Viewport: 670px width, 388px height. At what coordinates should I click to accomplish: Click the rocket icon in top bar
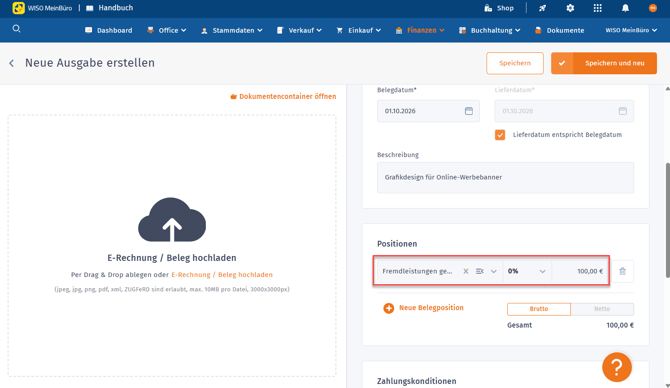[x=542, y=8]
